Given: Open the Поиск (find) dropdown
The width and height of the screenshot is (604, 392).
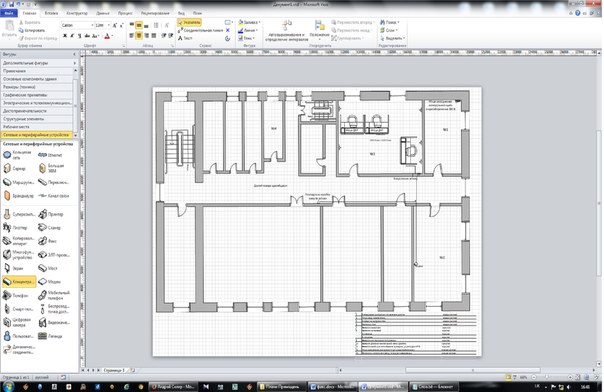Looking at the screenshot, I should [x=390, y=22].
